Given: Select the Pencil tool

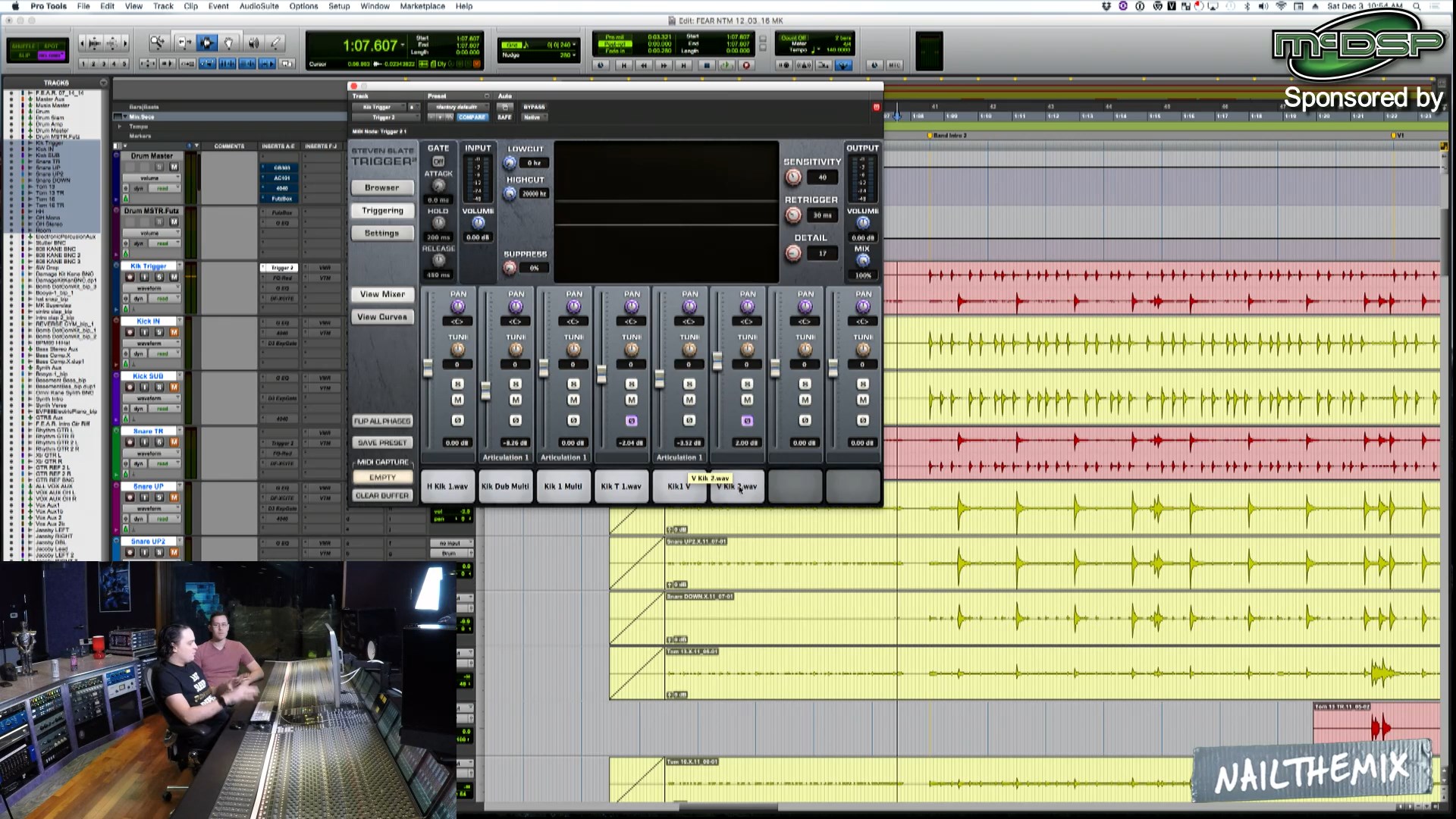Looking at the screenshot, I should 276,43.
